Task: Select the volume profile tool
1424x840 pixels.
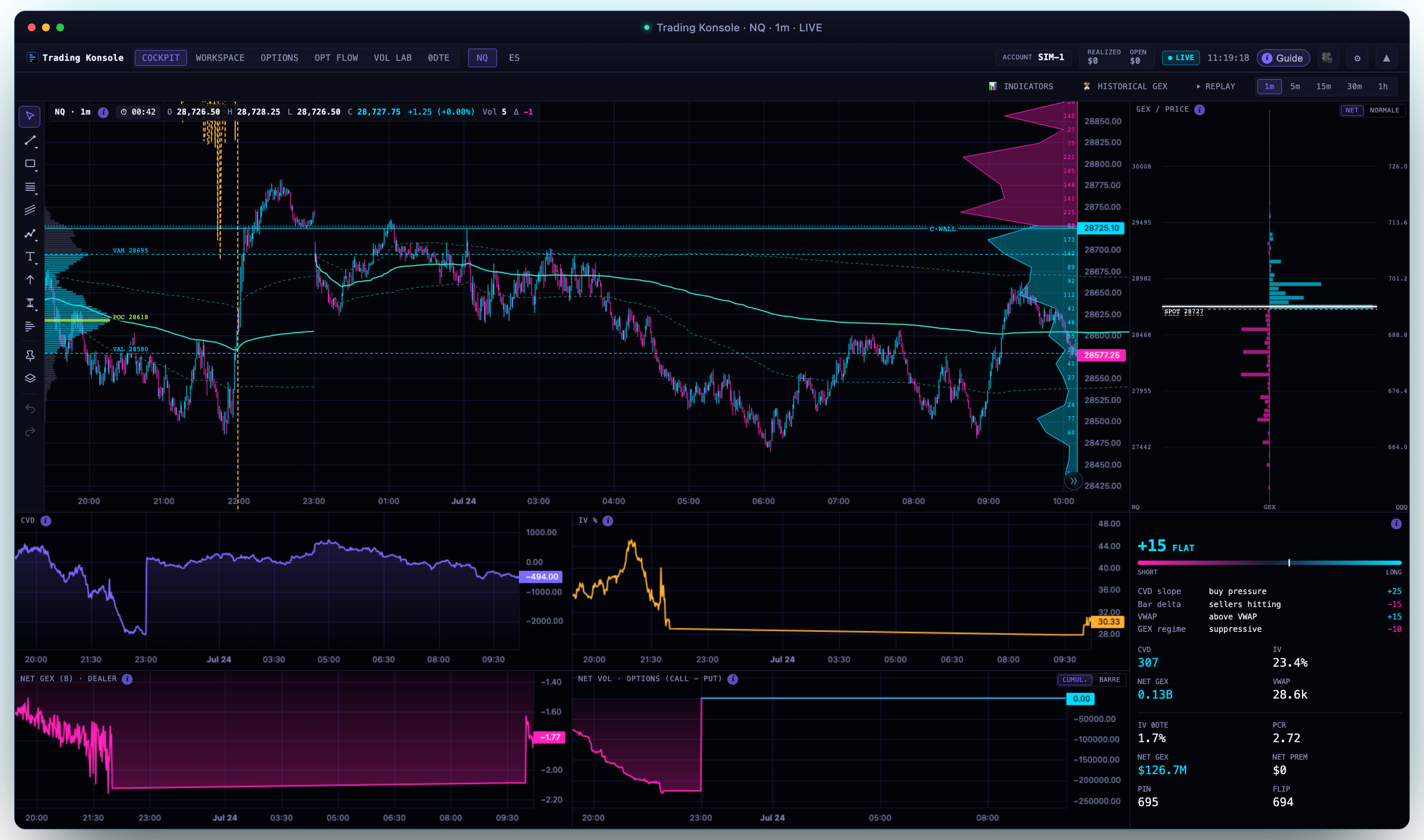Action: [30, 327]
